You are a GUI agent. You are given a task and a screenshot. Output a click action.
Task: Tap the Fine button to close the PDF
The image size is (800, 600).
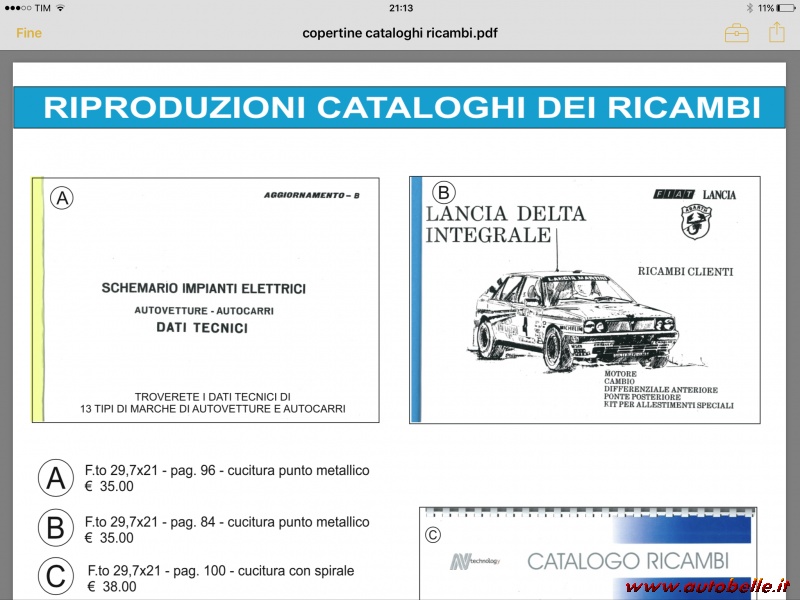click(29, 33)
